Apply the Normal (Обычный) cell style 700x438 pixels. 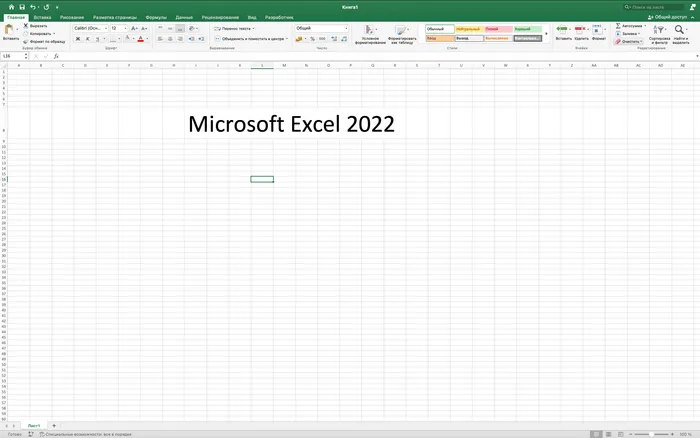click(440, 29)
